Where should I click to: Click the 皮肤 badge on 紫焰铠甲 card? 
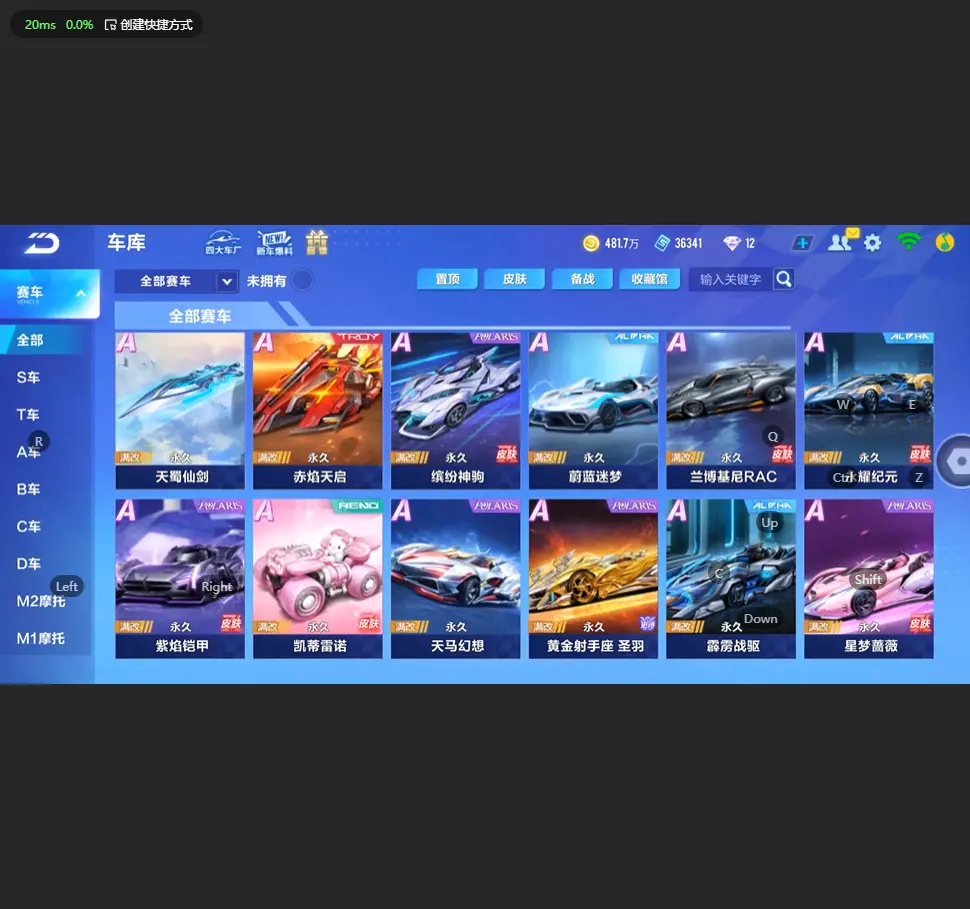tap(231, 624)
